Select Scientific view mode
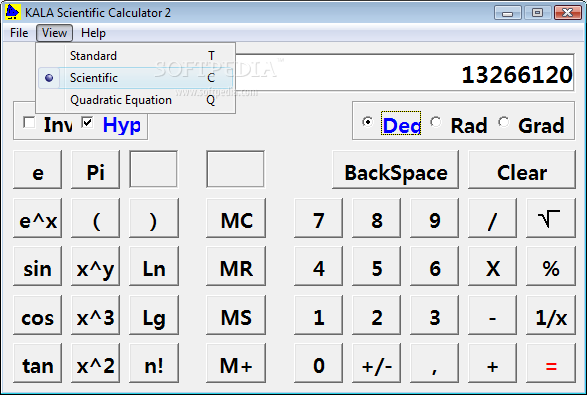 136,78
